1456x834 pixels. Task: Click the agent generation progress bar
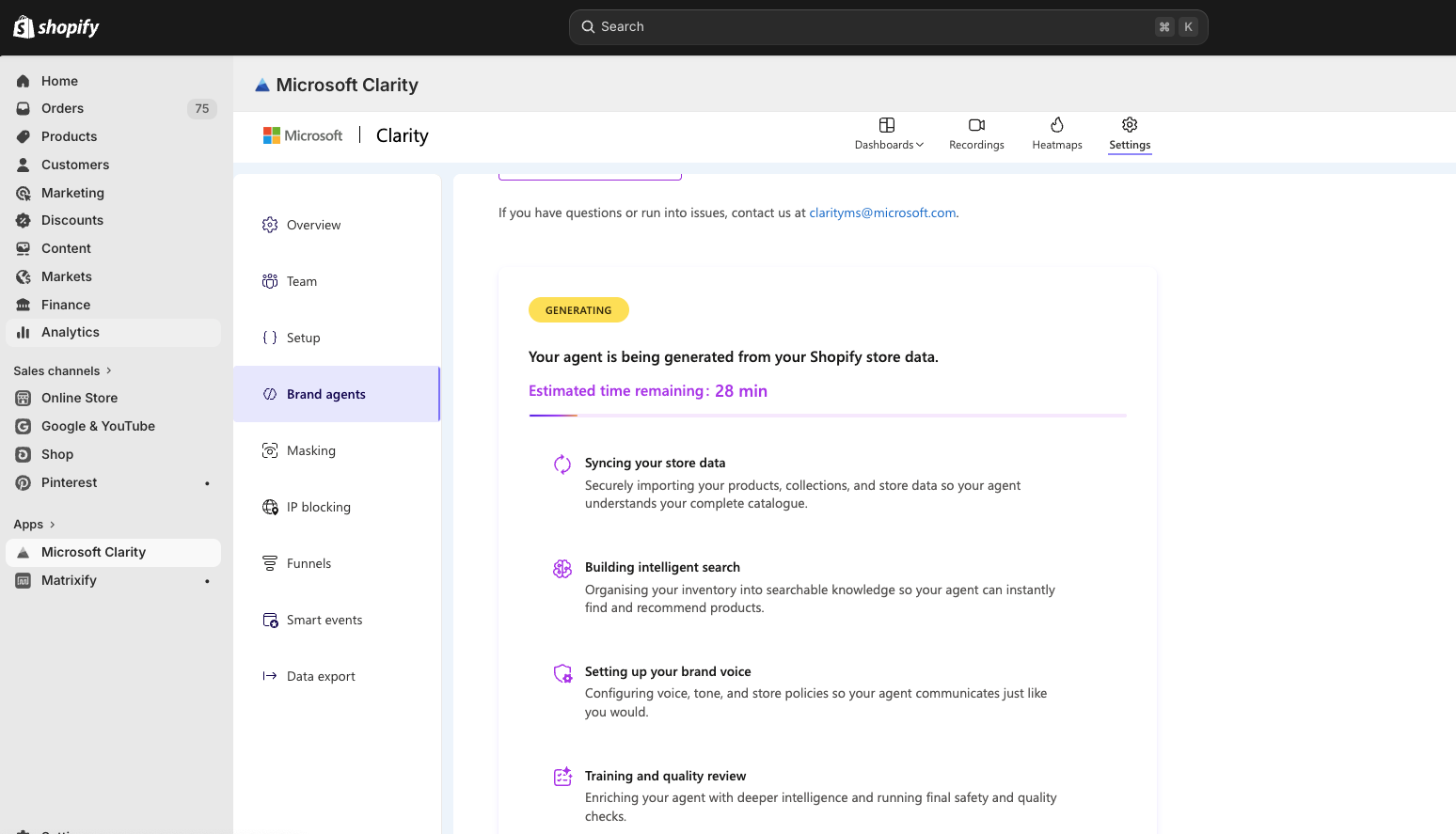[828, 415]
